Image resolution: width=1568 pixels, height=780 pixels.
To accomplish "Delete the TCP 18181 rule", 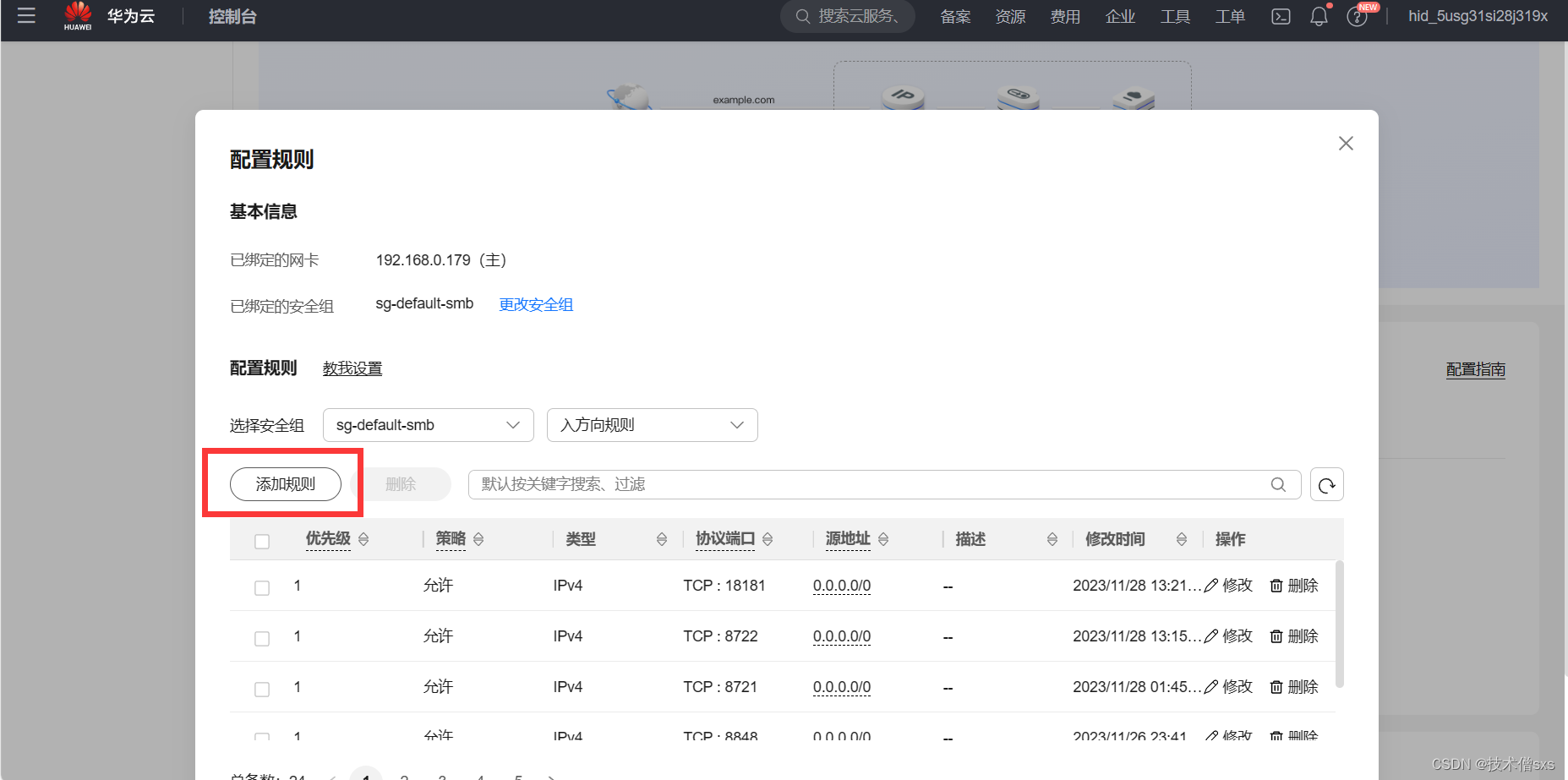I will point(1294,586).
